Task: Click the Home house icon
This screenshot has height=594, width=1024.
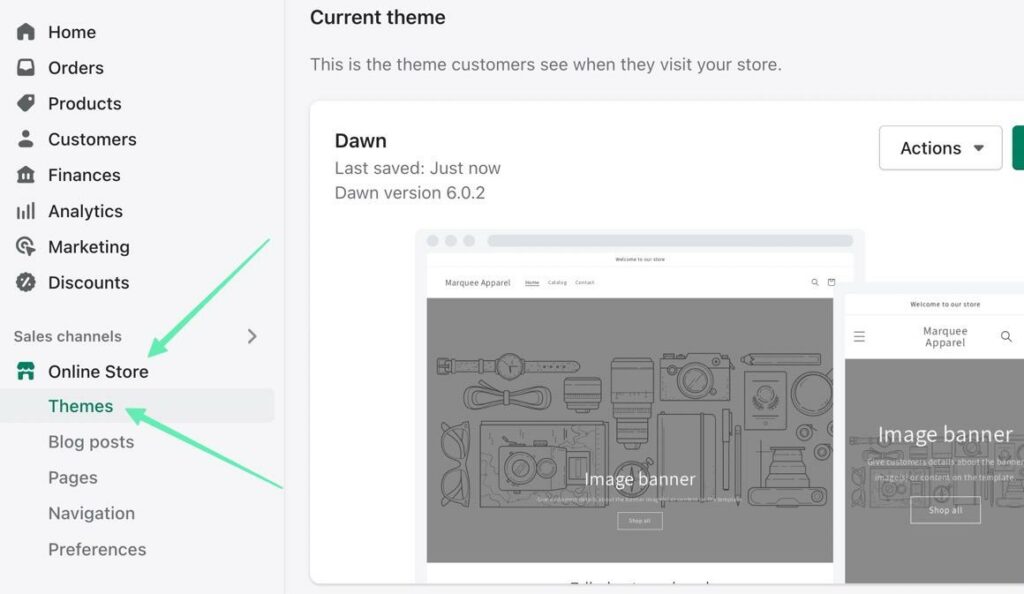Action: 26,32
